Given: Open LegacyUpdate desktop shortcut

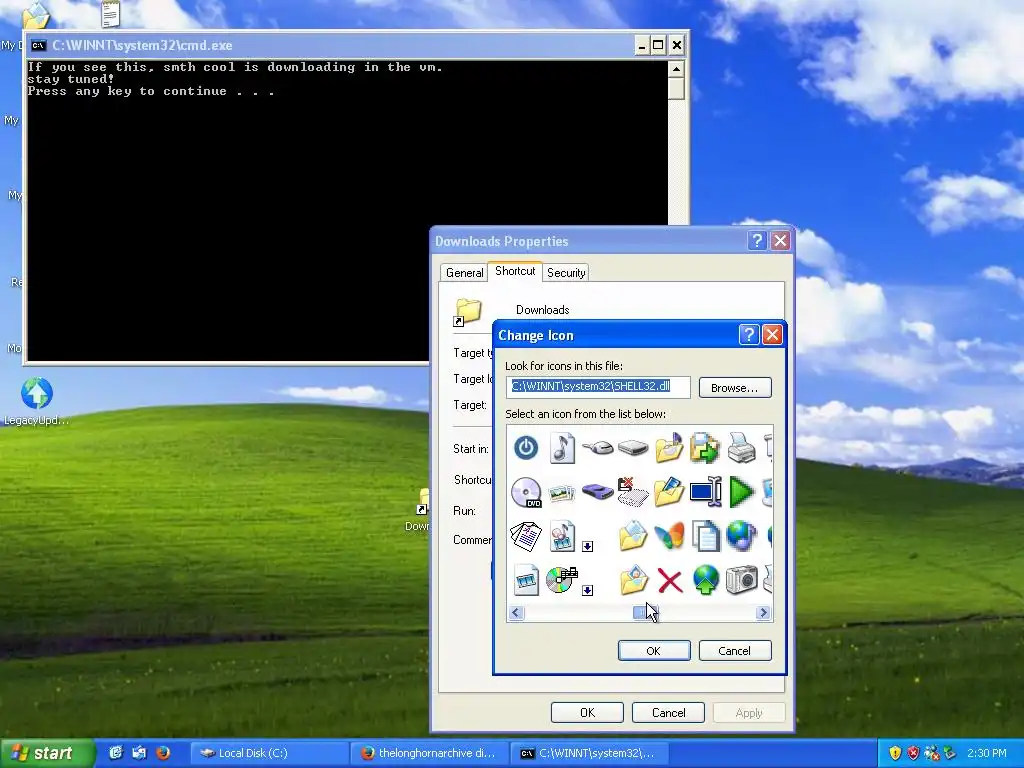Looking at the screenshot, I should pos(37,402).
